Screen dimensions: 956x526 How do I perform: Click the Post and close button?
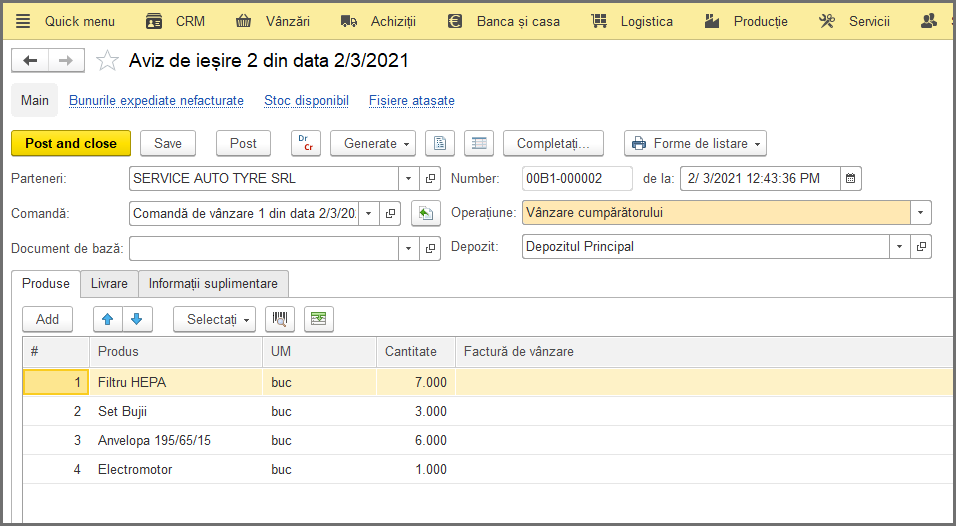click(x=71, y=143)
